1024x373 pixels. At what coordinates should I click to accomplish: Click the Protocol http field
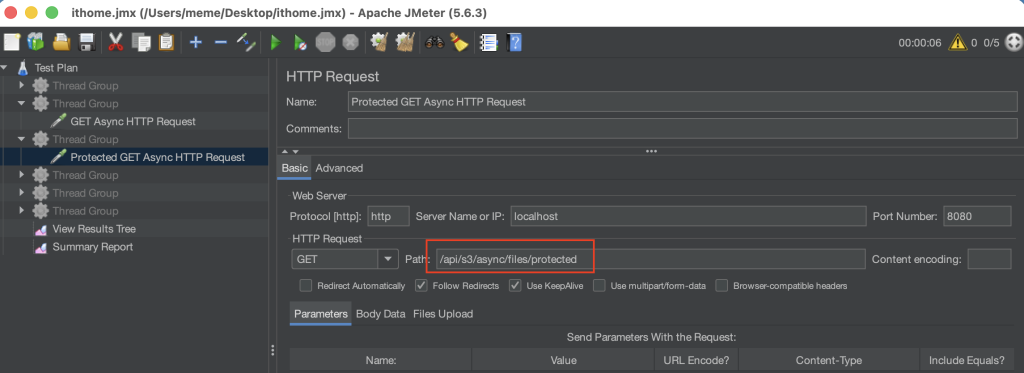coord(389,216)
